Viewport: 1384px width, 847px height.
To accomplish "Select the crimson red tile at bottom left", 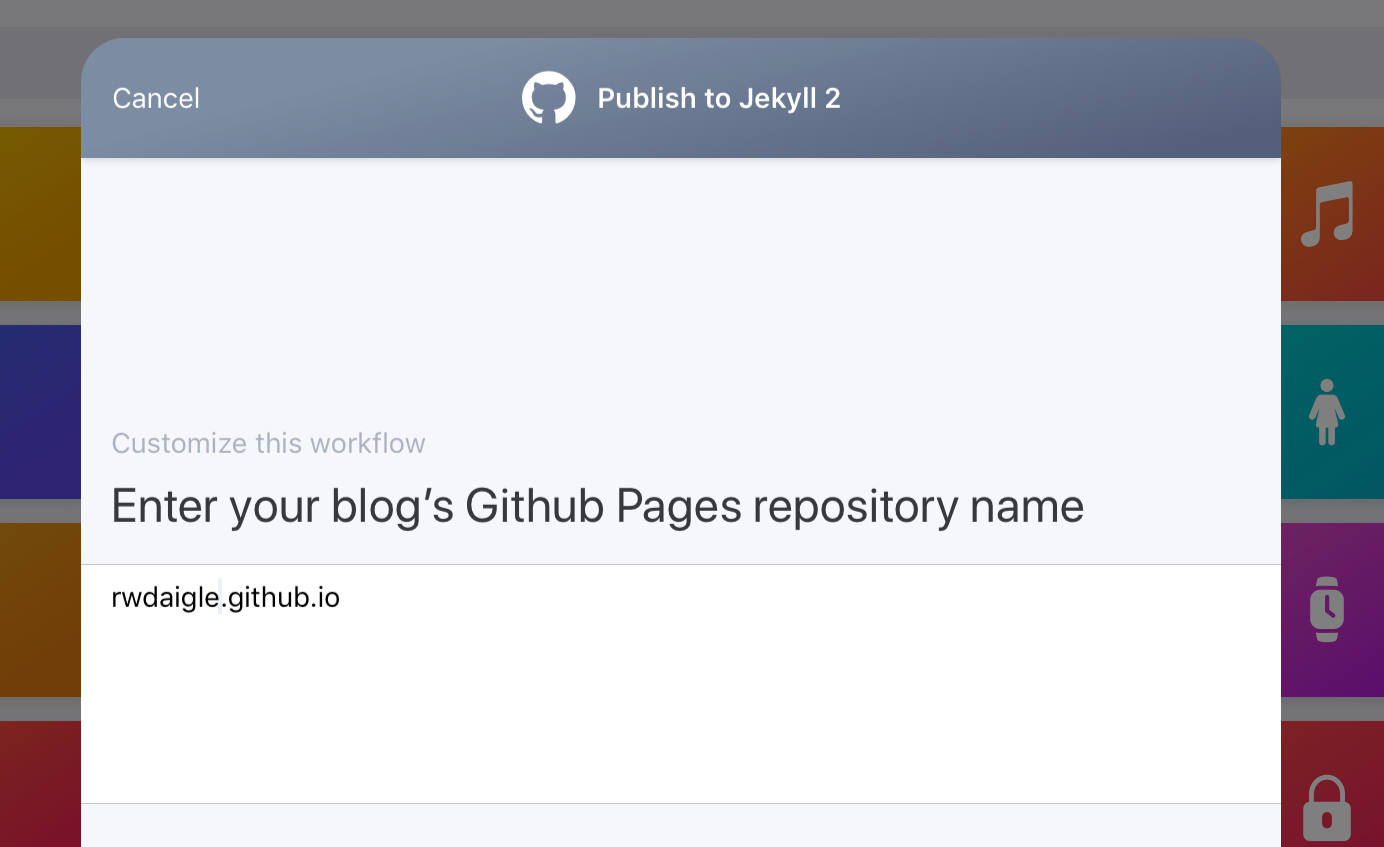I will point(40,784).
